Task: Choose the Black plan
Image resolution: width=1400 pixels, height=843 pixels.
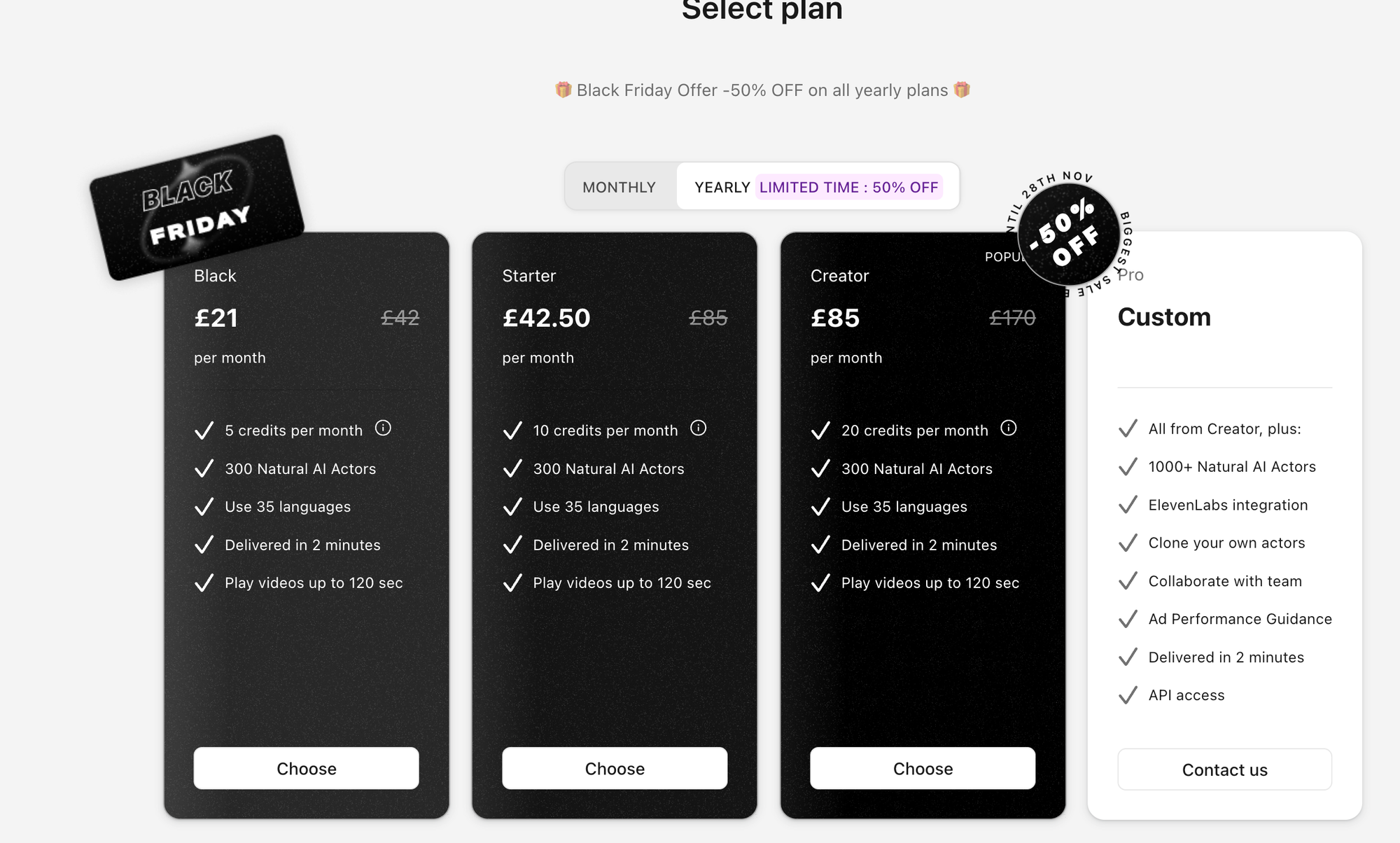Action: [307, 768]
